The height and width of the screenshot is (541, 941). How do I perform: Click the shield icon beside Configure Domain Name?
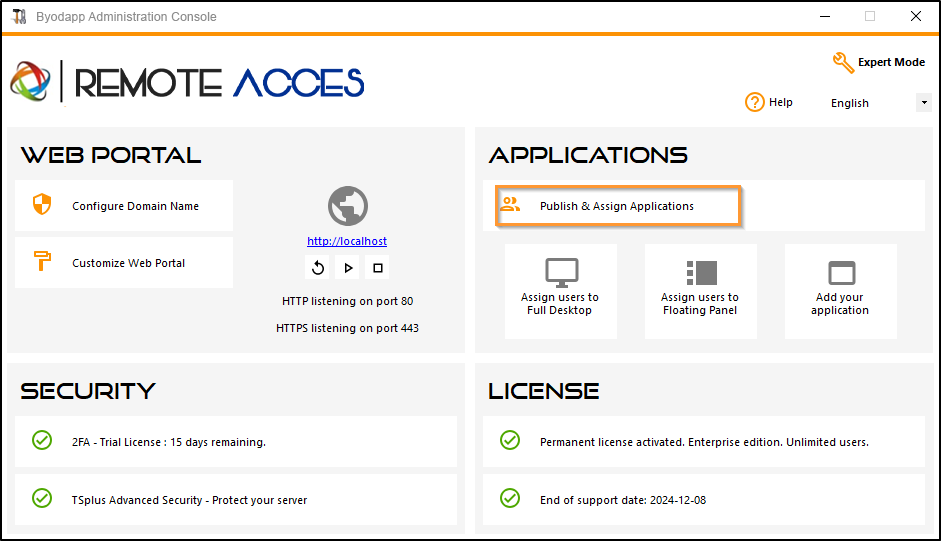(42, 205)
